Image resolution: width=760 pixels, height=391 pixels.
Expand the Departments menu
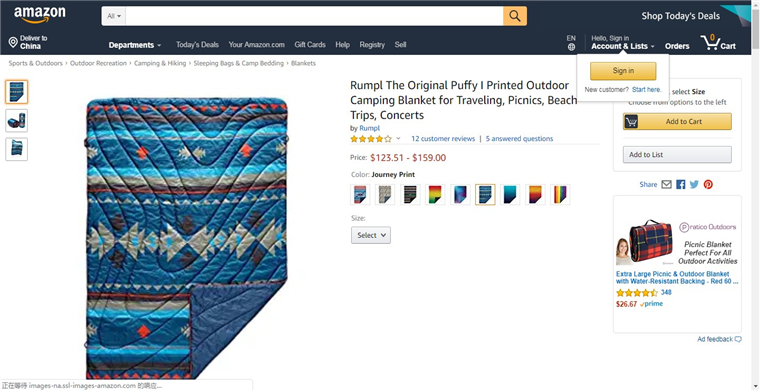135,45
